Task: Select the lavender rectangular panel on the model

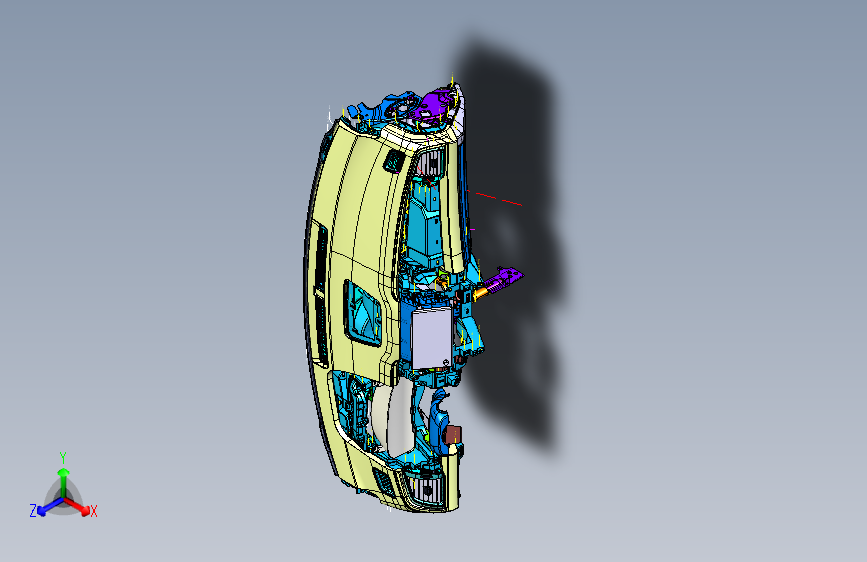Action: tap(432, 338)
